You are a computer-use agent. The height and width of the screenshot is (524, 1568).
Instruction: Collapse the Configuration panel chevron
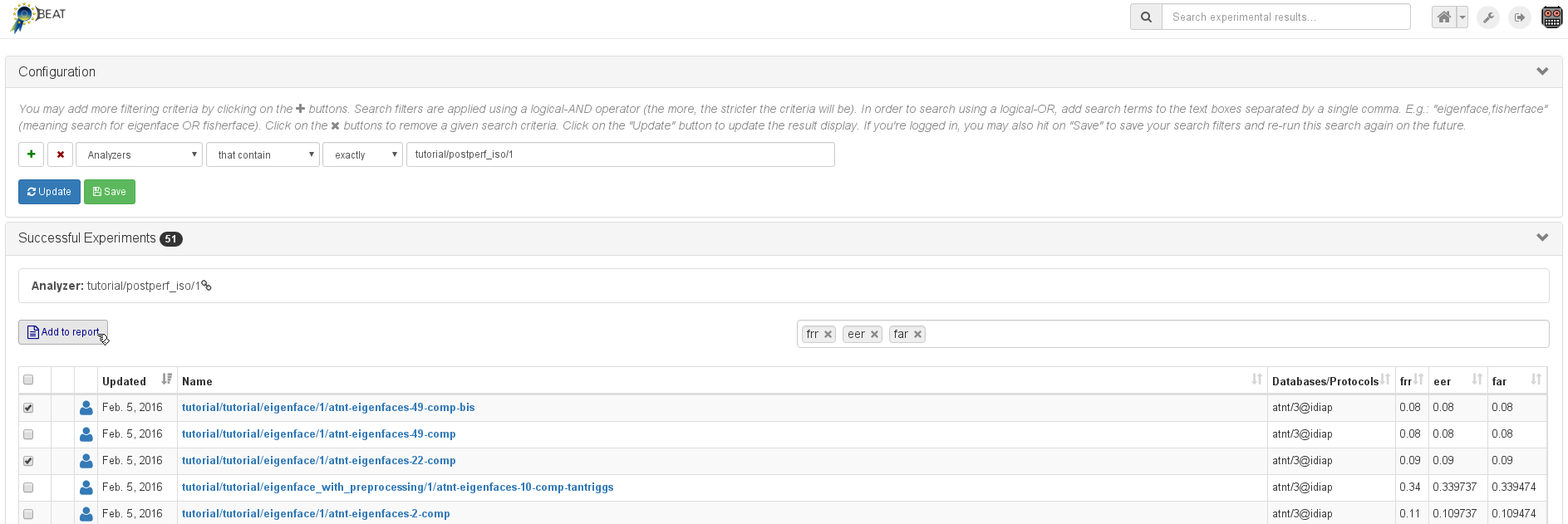click(x=1542, y=71)
